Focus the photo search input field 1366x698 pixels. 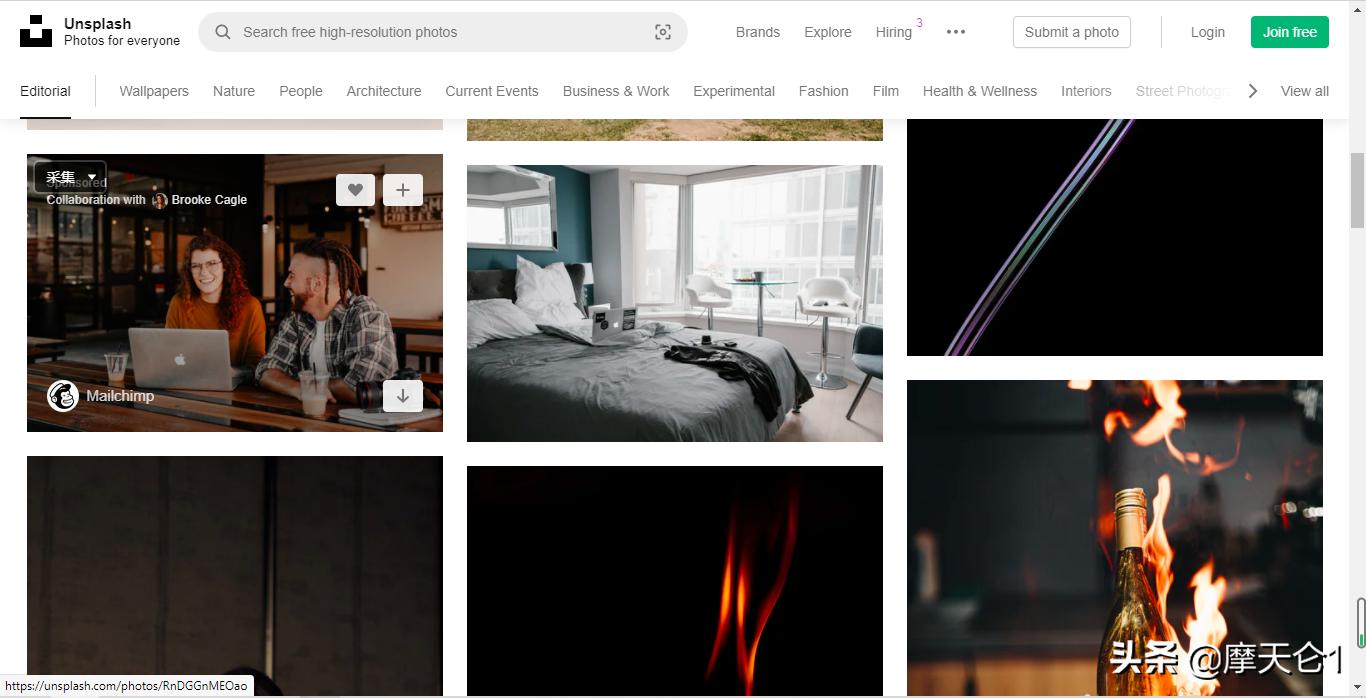(443, 32)
